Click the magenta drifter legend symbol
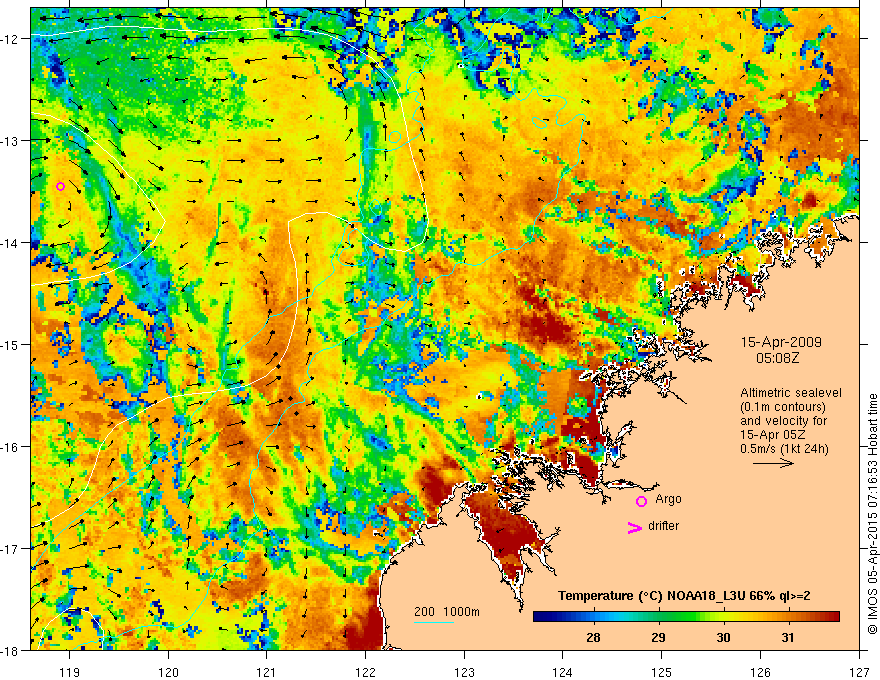This screenshot has height=680, width=880. point(634,527)
